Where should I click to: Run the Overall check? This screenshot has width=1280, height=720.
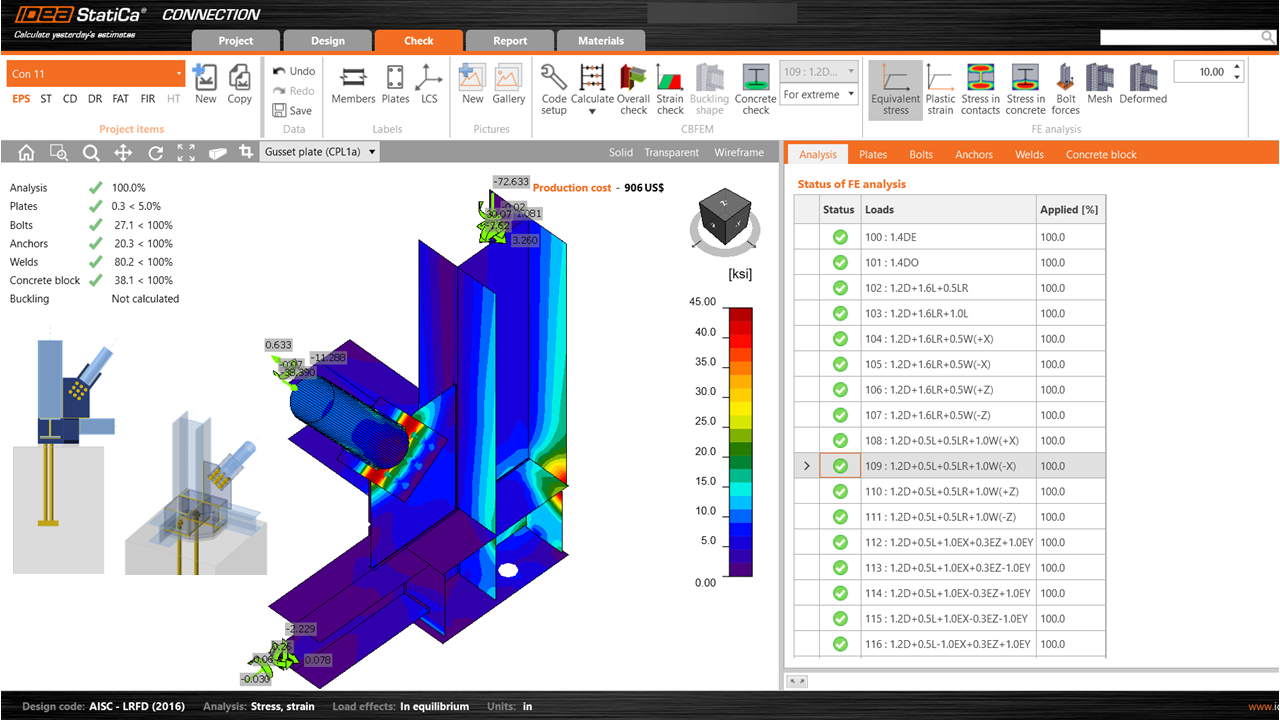(x=633, y=88)
